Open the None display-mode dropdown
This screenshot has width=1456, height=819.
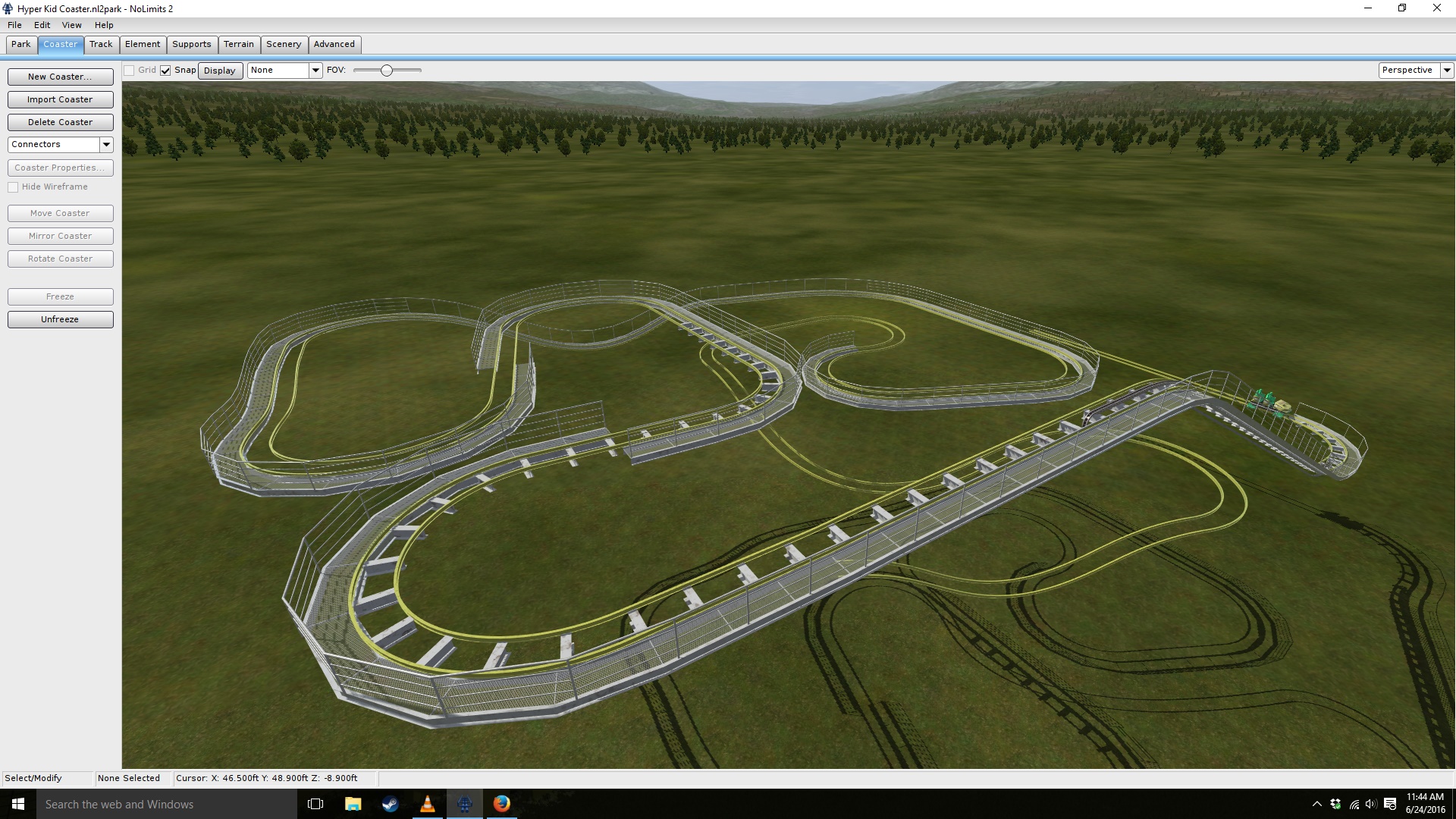click(315, 70)
